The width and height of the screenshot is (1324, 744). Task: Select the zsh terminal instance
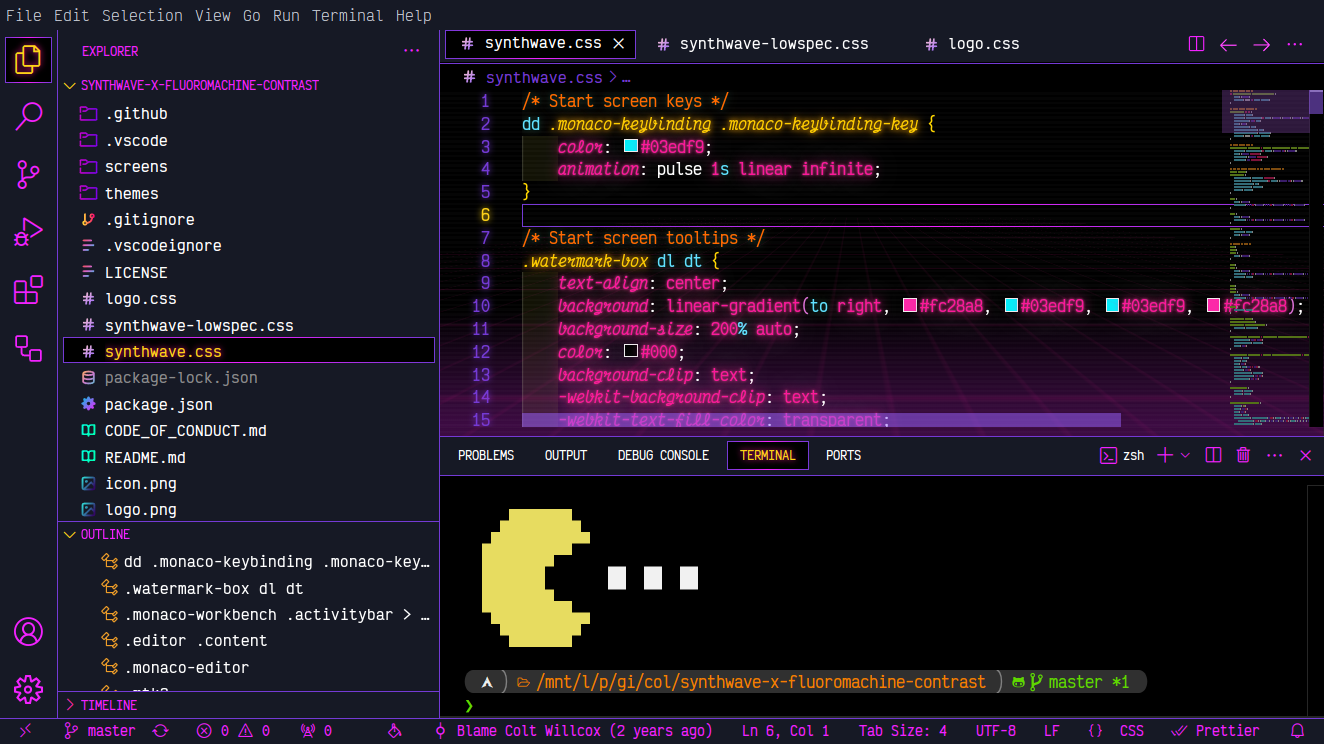click(x=1122, y=455)
